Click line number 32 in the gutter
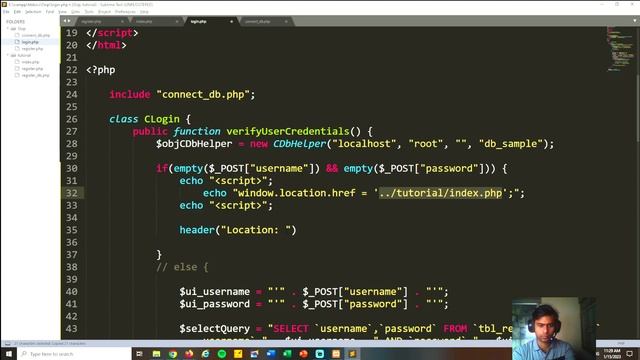This screenshot has width=640, height=360. pos(71,193)
